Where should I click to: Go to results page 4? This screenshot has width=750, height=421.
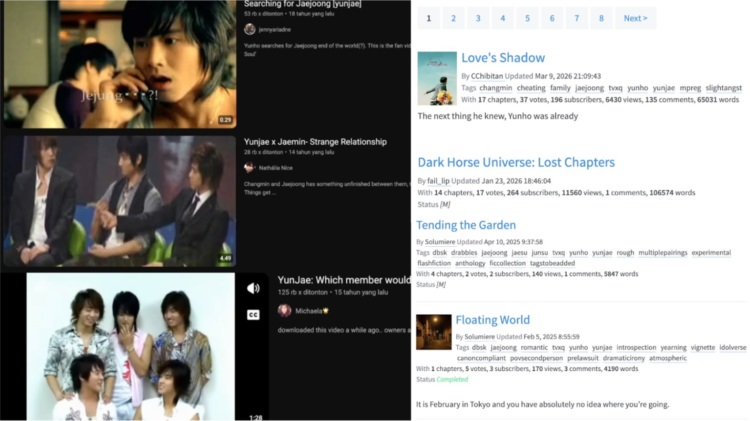point(503,18)
